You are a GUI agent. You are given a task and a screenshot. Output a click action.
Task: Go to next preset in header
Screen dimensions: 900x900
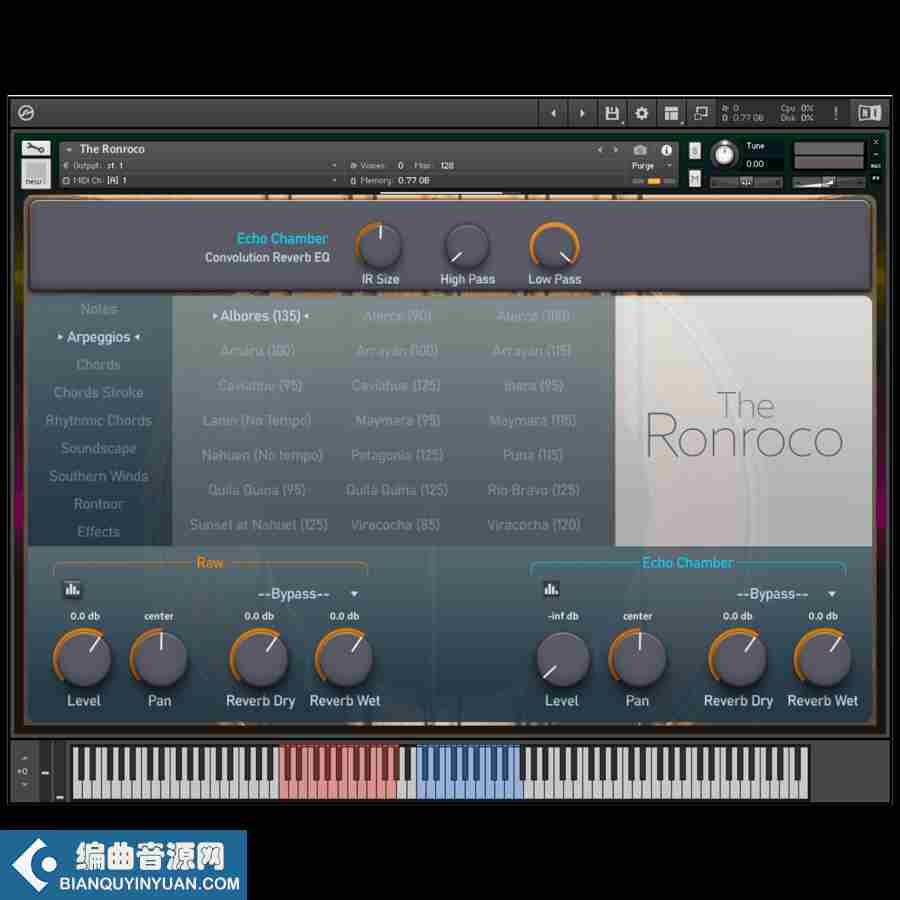click(x=582, y=113)
